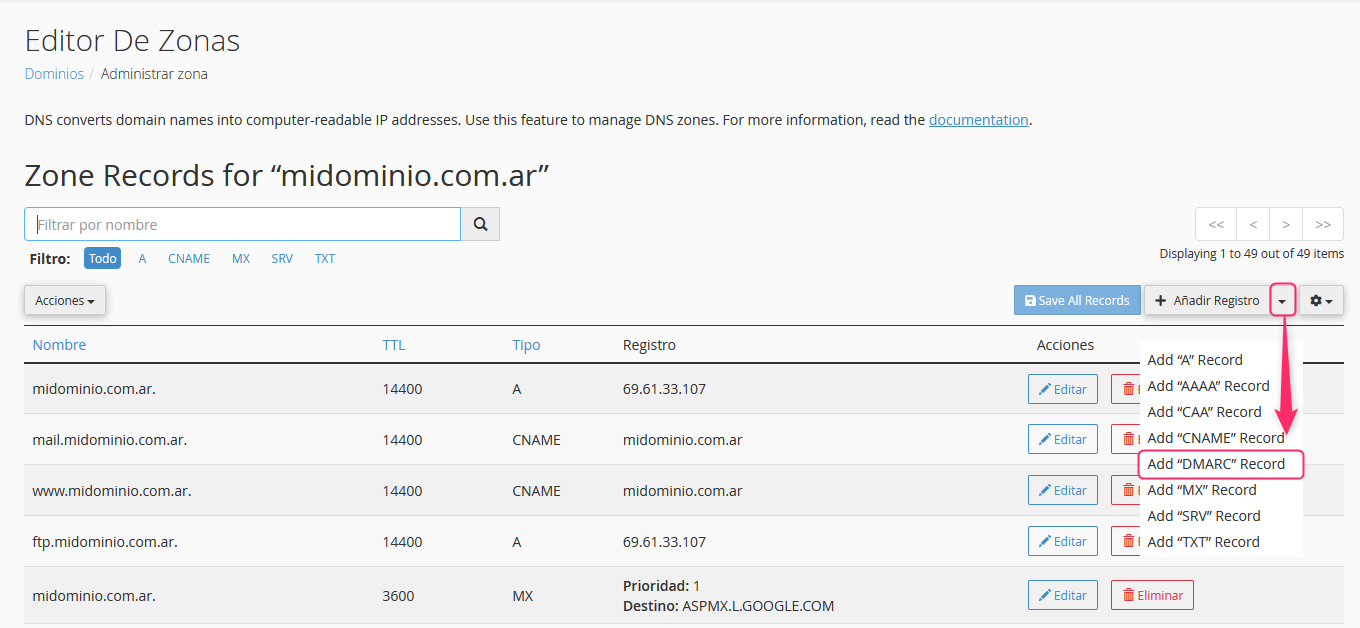
Task: Show all records with Todo filter
Action: point(102,258)
